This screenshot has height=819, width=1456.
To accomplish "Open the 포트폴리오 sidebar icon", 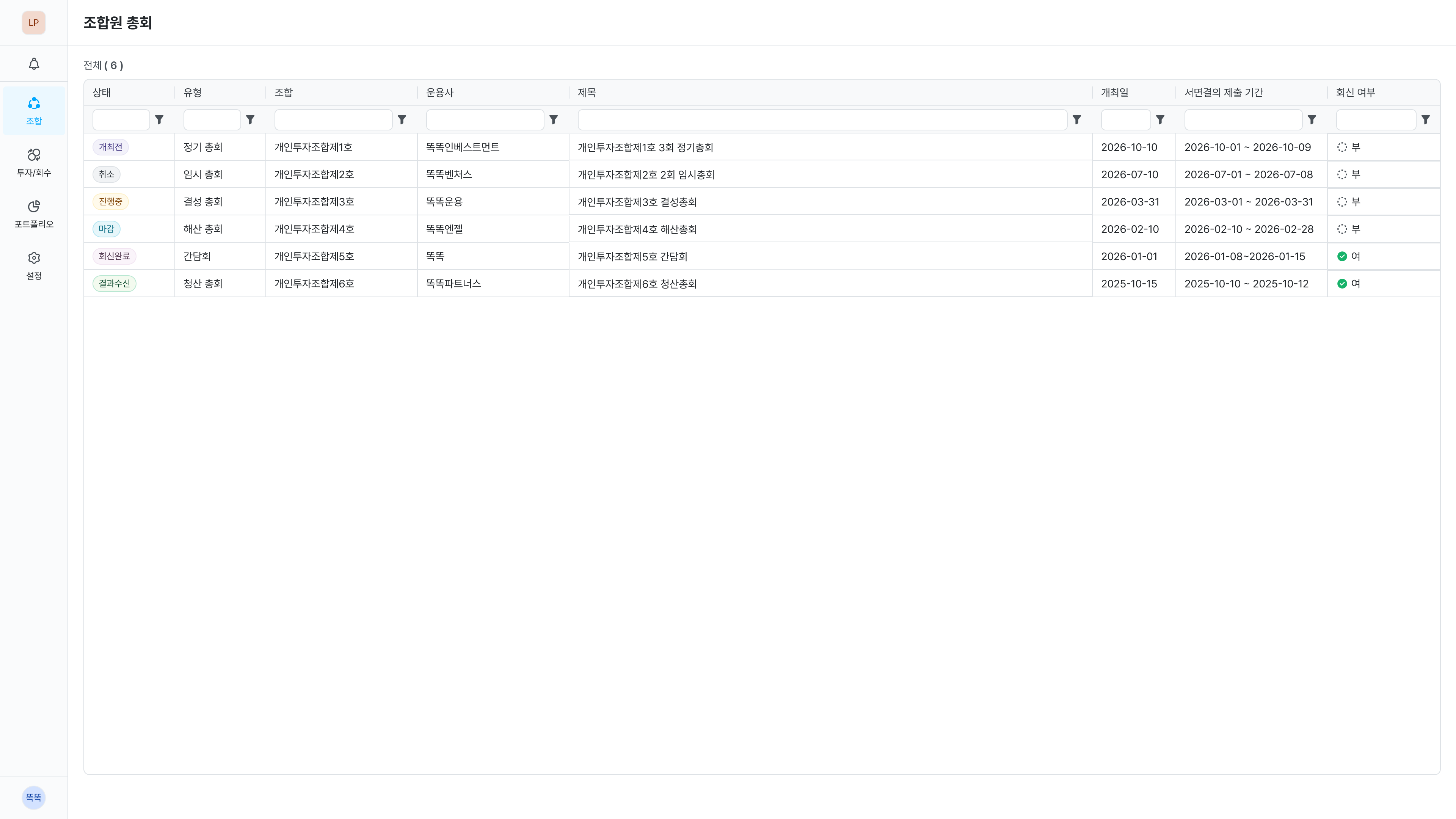I will tap(34, 213).
